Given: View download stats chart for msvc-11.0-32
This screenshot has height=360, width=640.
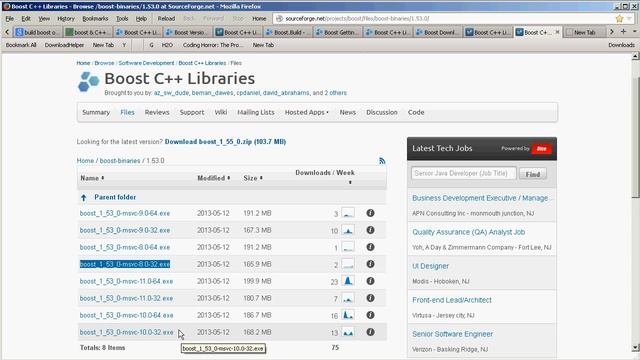Looking at the screenshot, I should click(348, 298).
